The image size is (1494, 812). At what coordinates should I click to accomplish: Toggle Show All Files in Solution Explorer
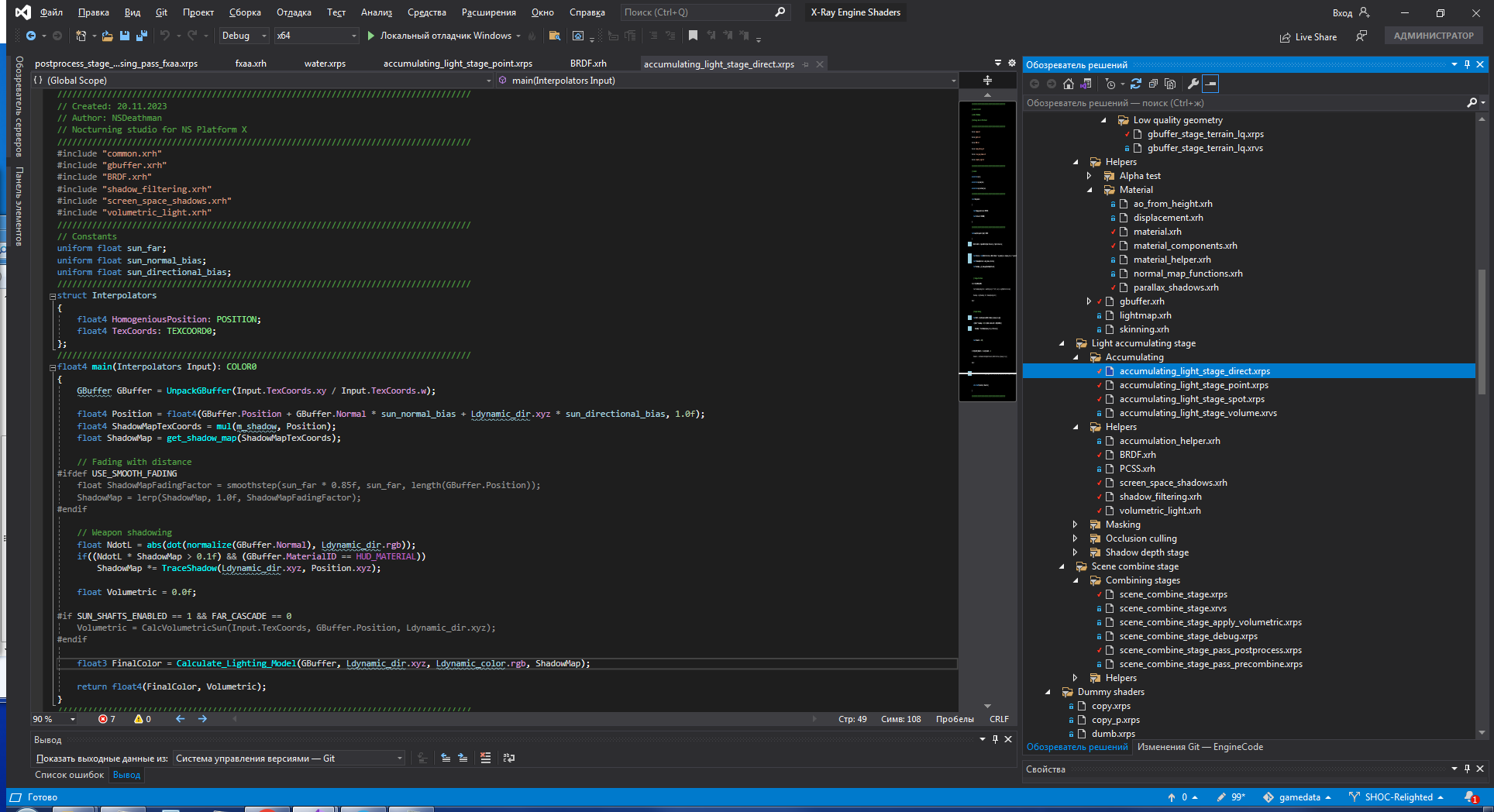click(x=1170, y=84)
